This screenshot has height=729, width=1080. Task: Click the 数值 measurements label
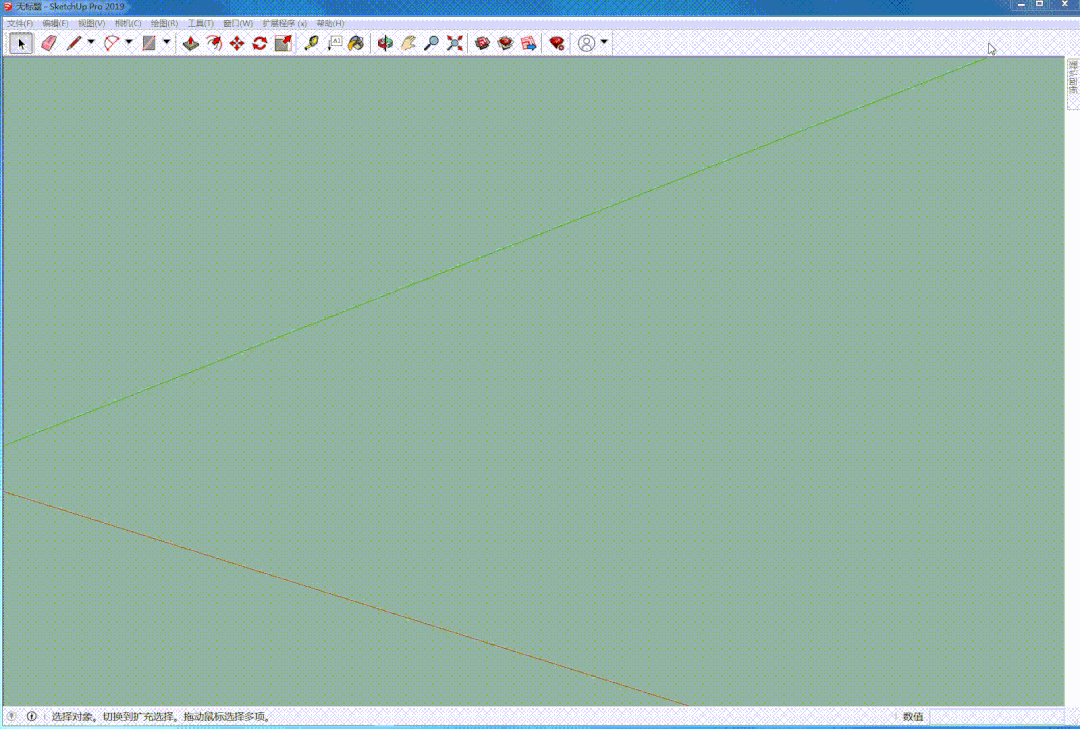click(913, 717)
